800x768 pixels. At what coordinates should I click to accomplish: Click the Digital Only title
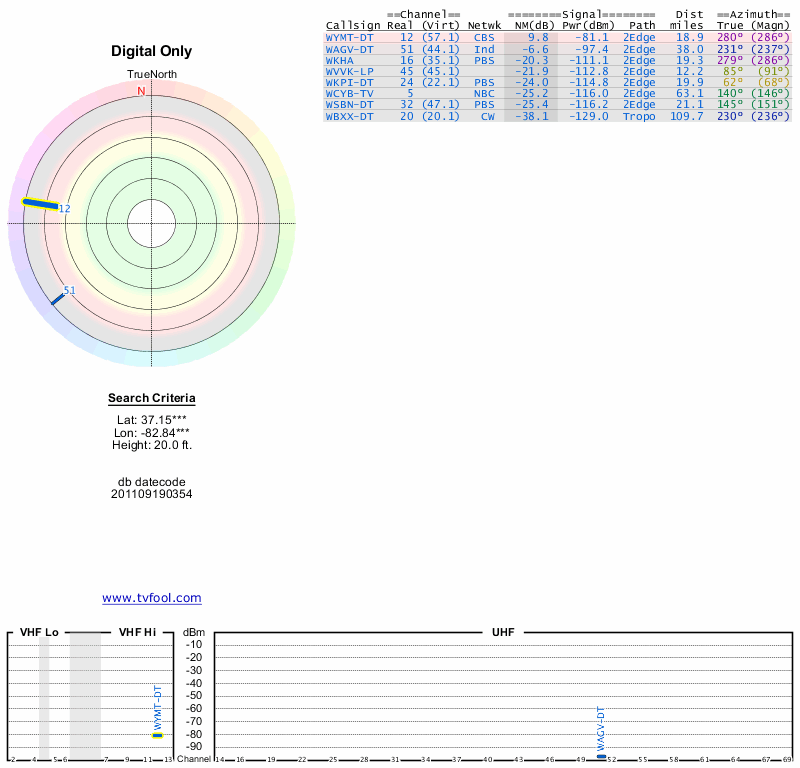pyautogui.click(x=152, y=51)
